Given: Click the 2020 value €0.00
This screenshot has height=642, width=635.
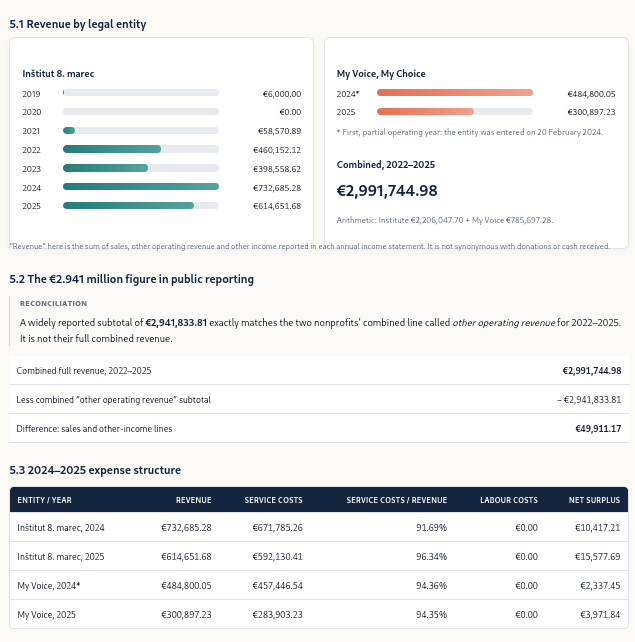Looking at the screenshot, I should click(290, 112).
